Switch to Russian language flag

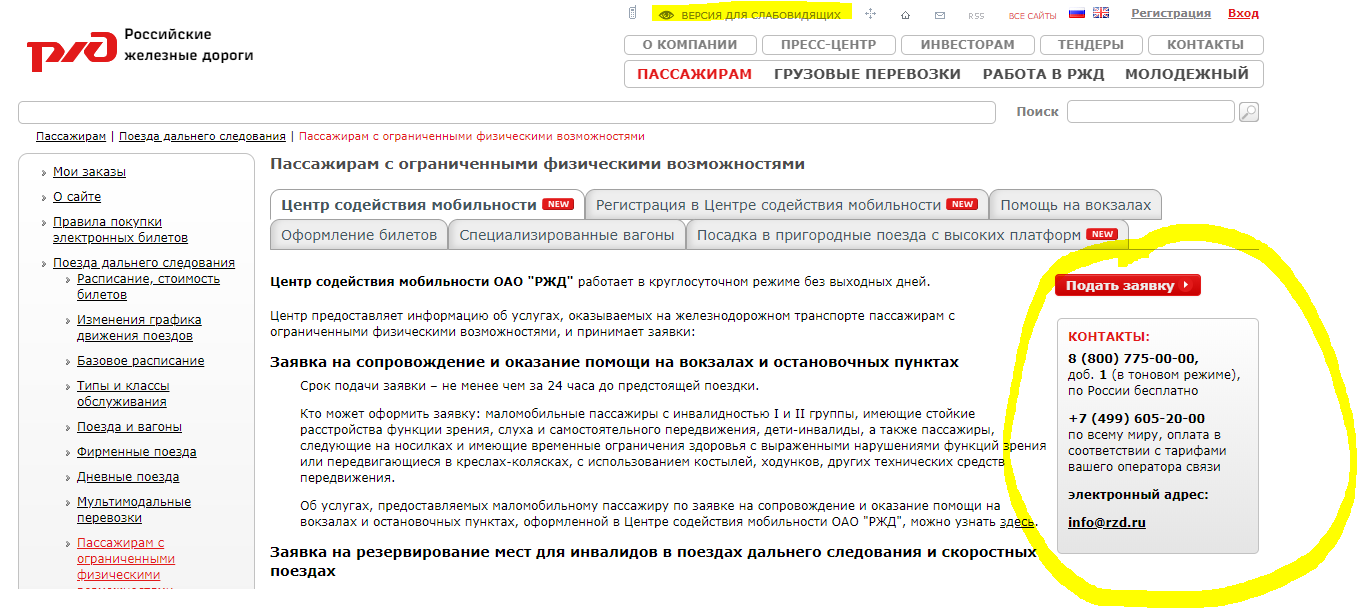coord(1077,14)
